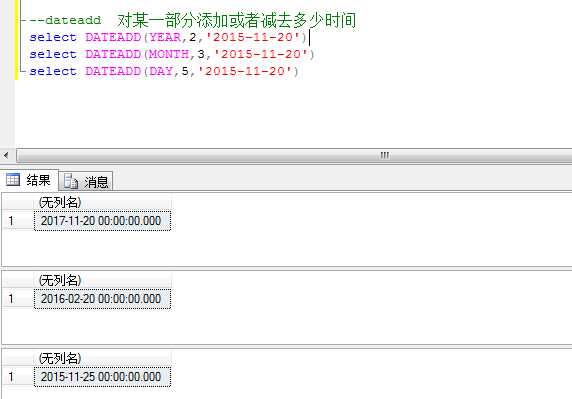Click the DAY datepart keyword
Viewport: 572px width, 399px height.
pyautogui.click(x=161, y=71)
